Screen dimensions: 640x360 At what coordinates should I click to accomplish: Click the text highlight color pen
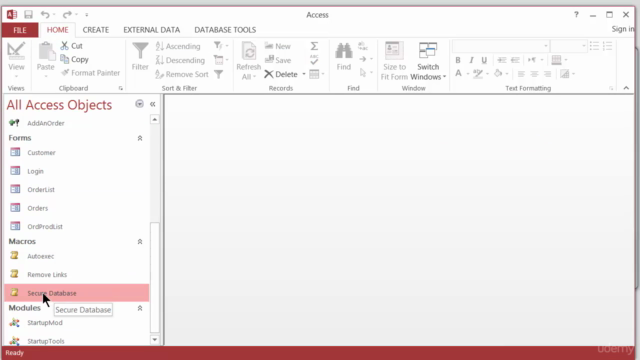(x=478, y=73)
